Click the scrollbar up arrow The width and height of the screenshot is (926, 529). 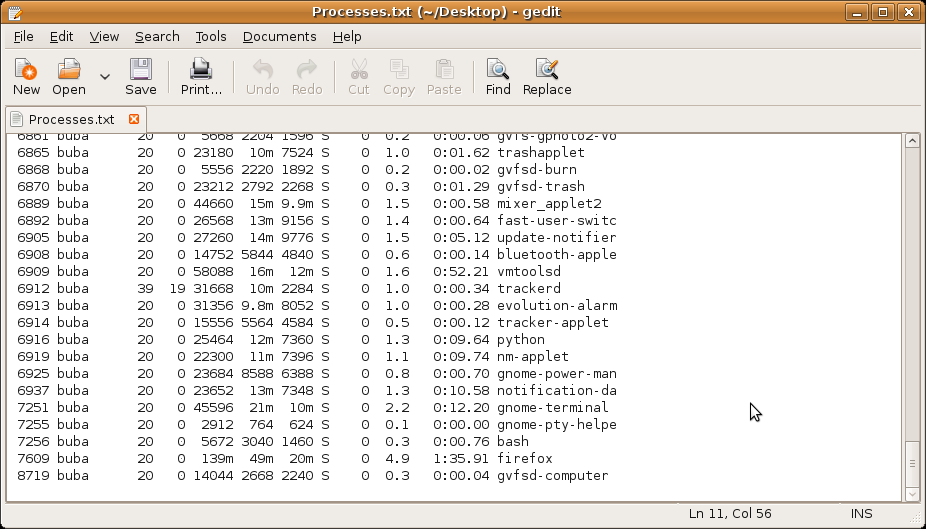[x=912, y=141]
